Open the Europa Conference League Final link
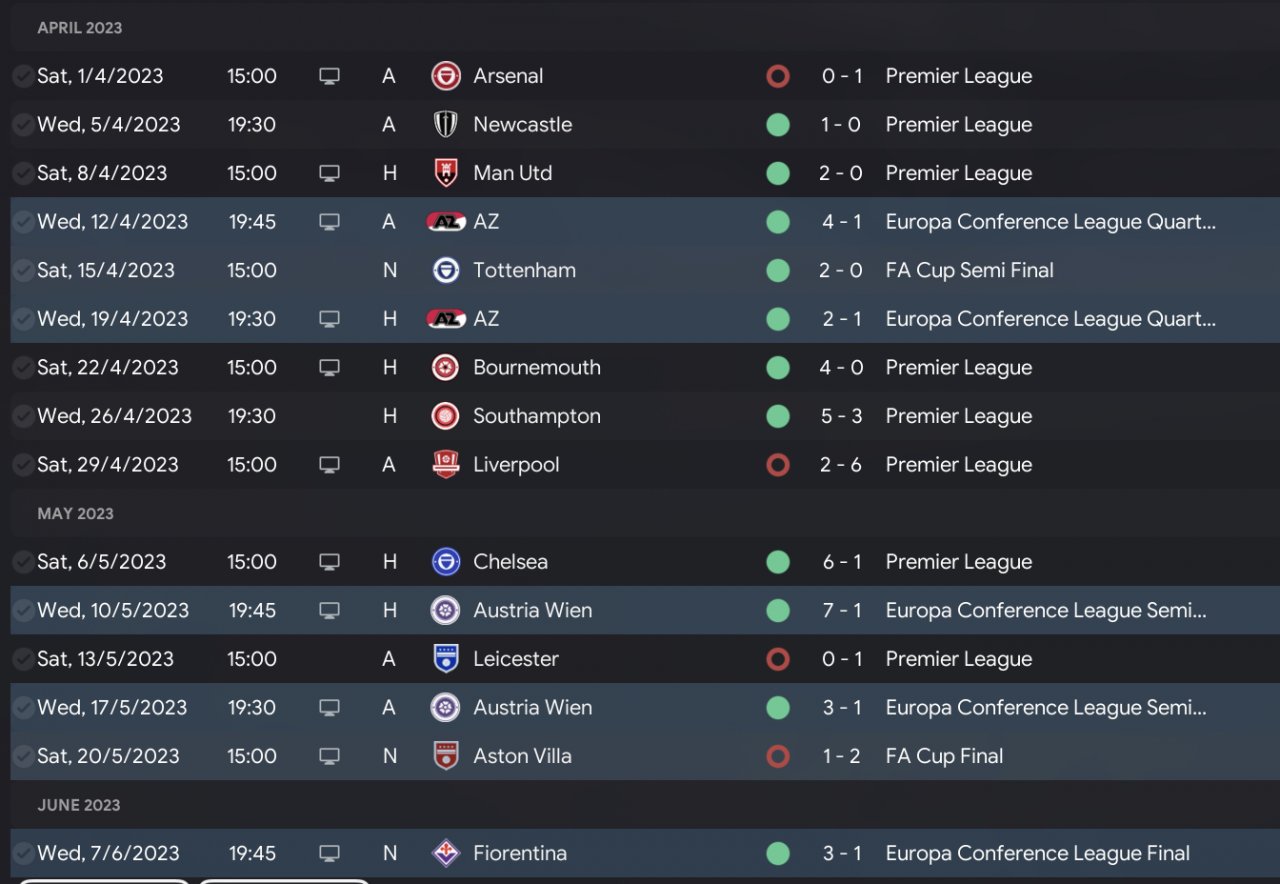Image resolution: width=1280 pixels, height=884 pixels. [x=1037, y=854]
